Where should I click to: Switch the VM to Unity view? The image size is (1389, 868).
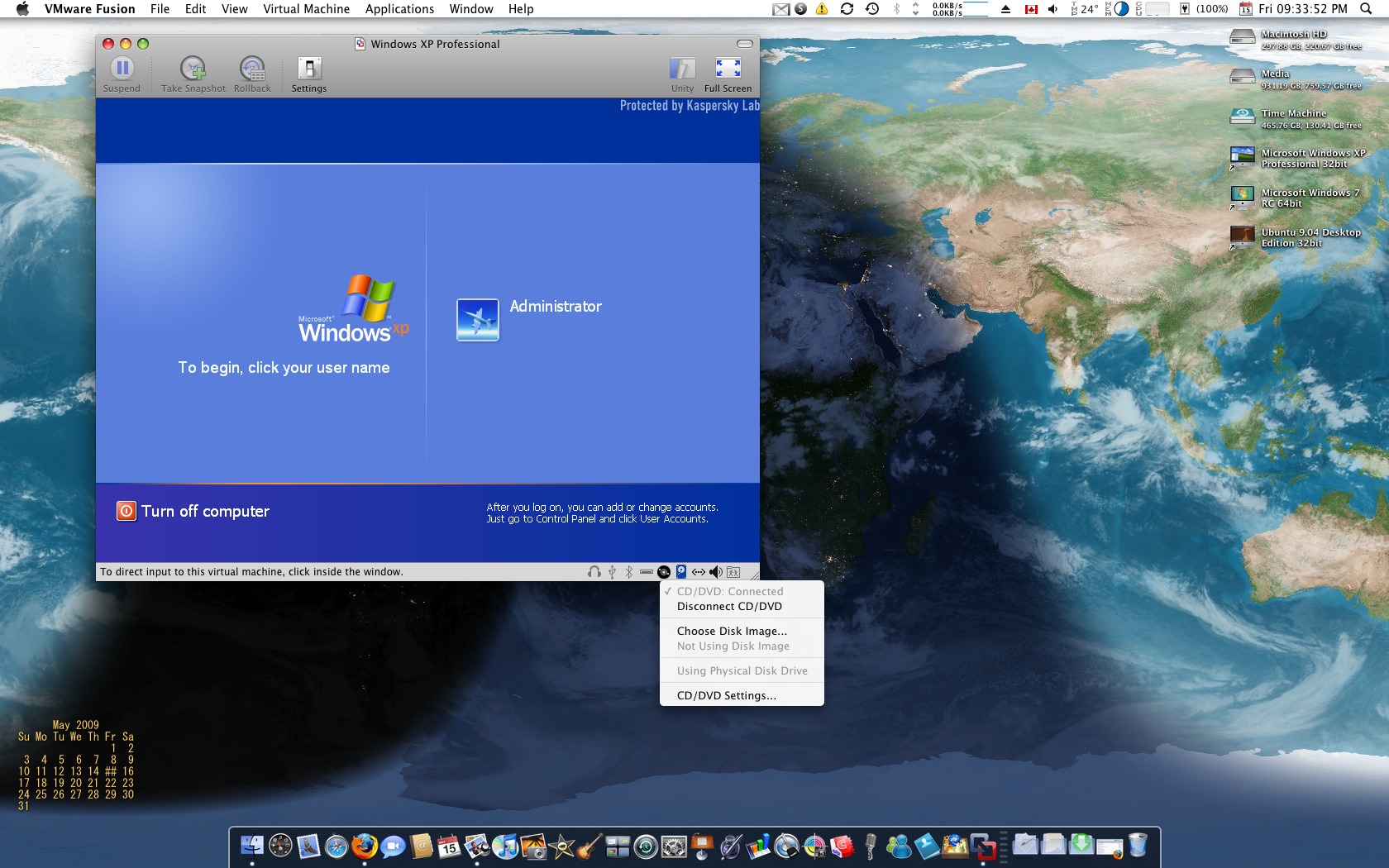tap(682, 74)
